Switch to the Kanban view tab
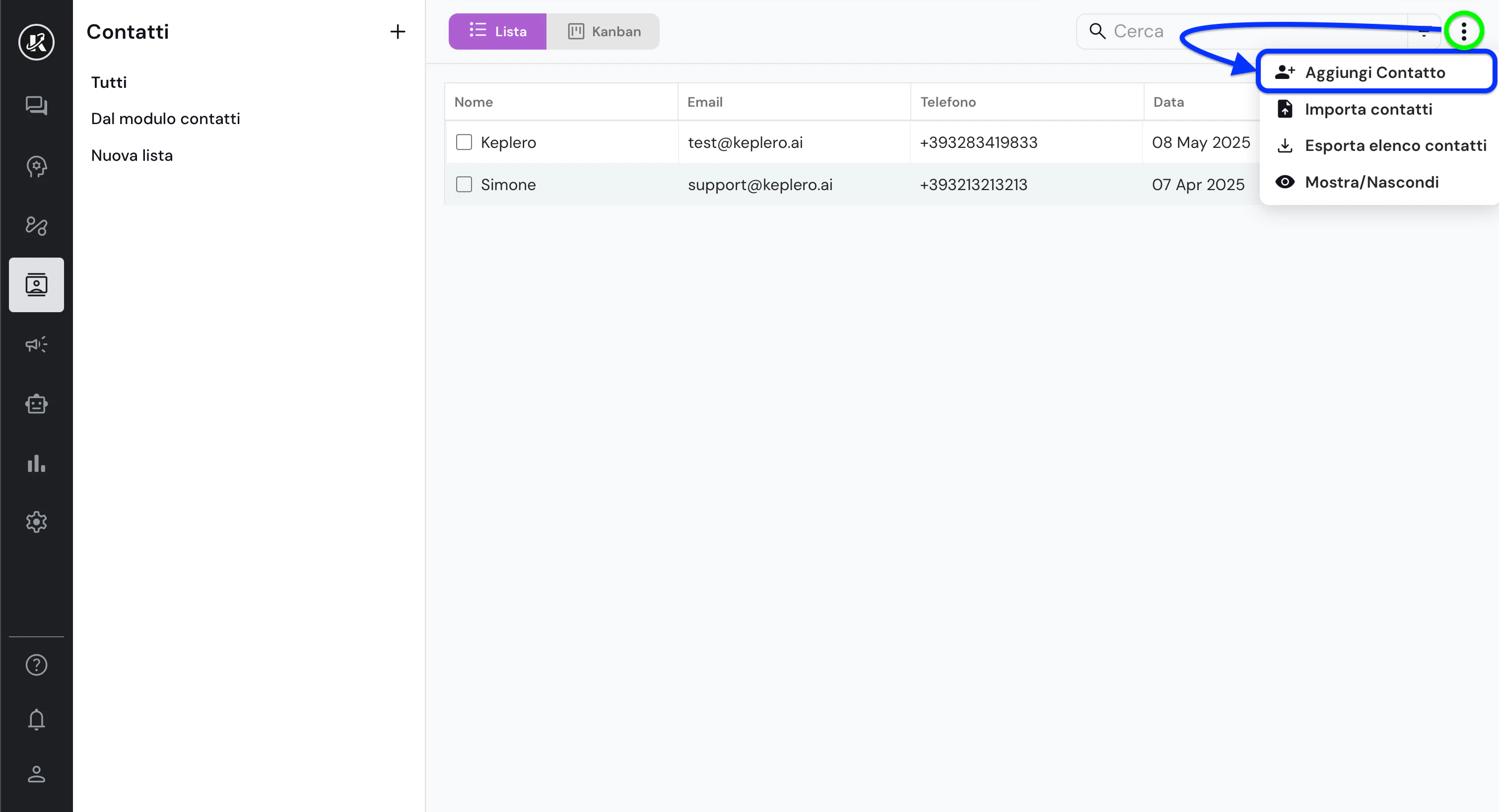 point(604,31)
